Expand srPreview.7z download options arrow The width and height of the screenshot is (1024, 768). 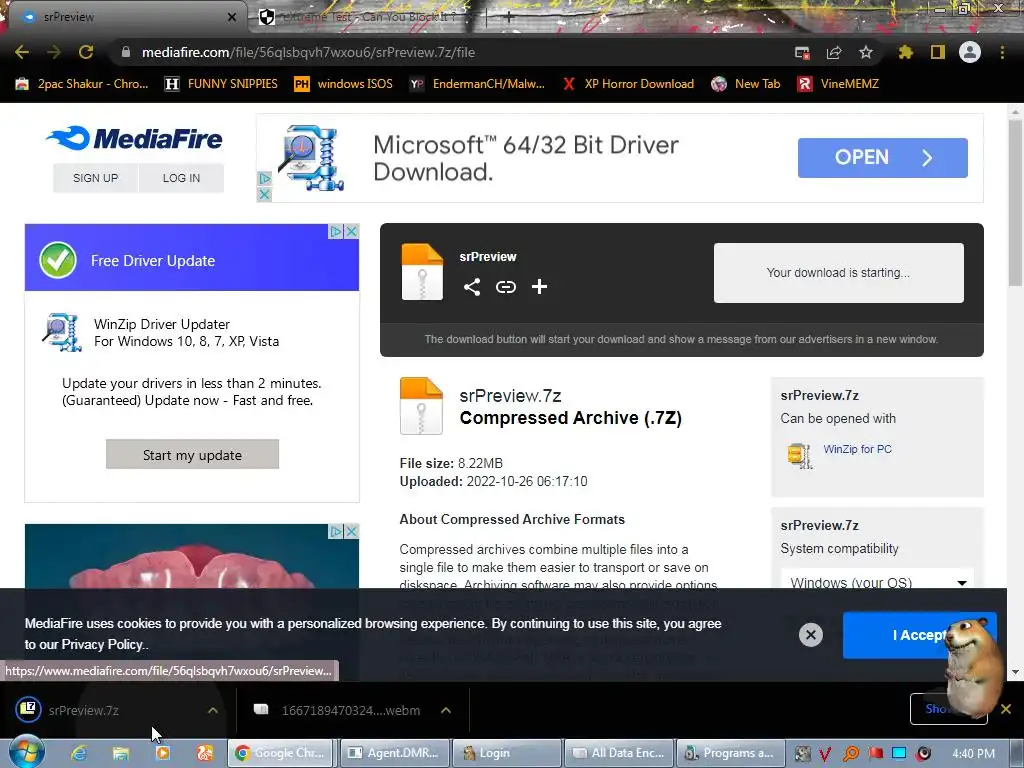pyautogui.click(x=212, y=710)
